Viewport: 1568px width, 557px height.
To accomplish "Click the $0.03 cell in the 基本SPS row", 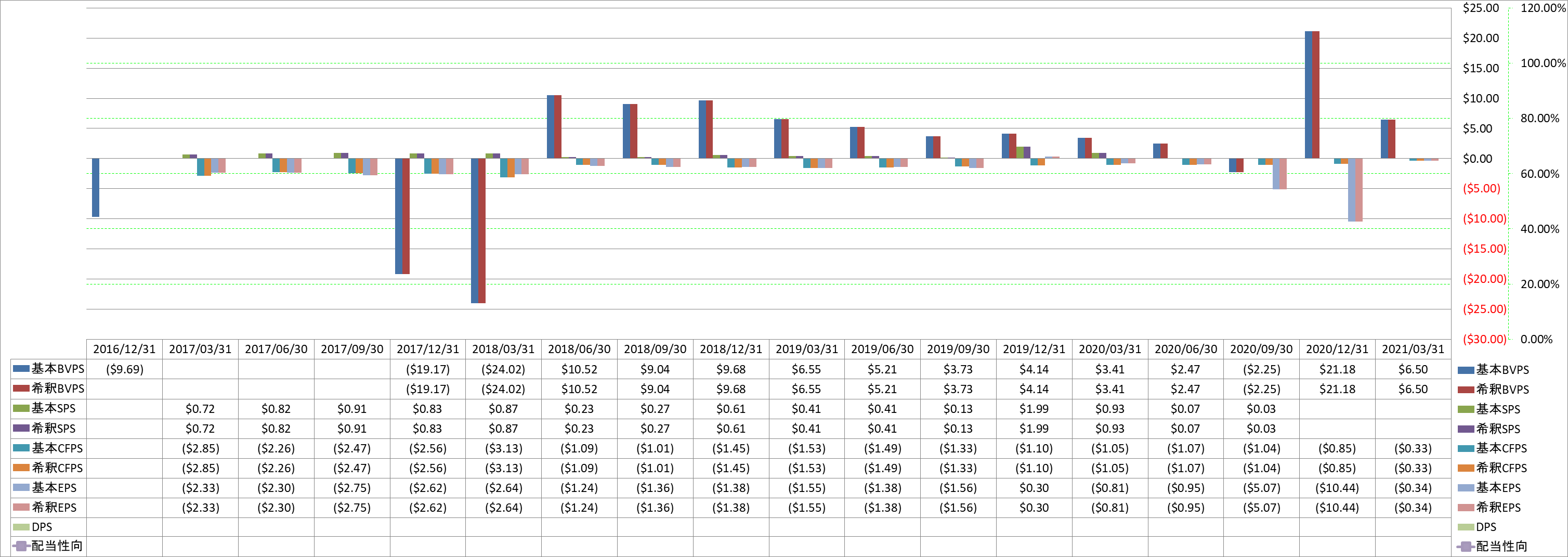I will (x=1261, y=408).
